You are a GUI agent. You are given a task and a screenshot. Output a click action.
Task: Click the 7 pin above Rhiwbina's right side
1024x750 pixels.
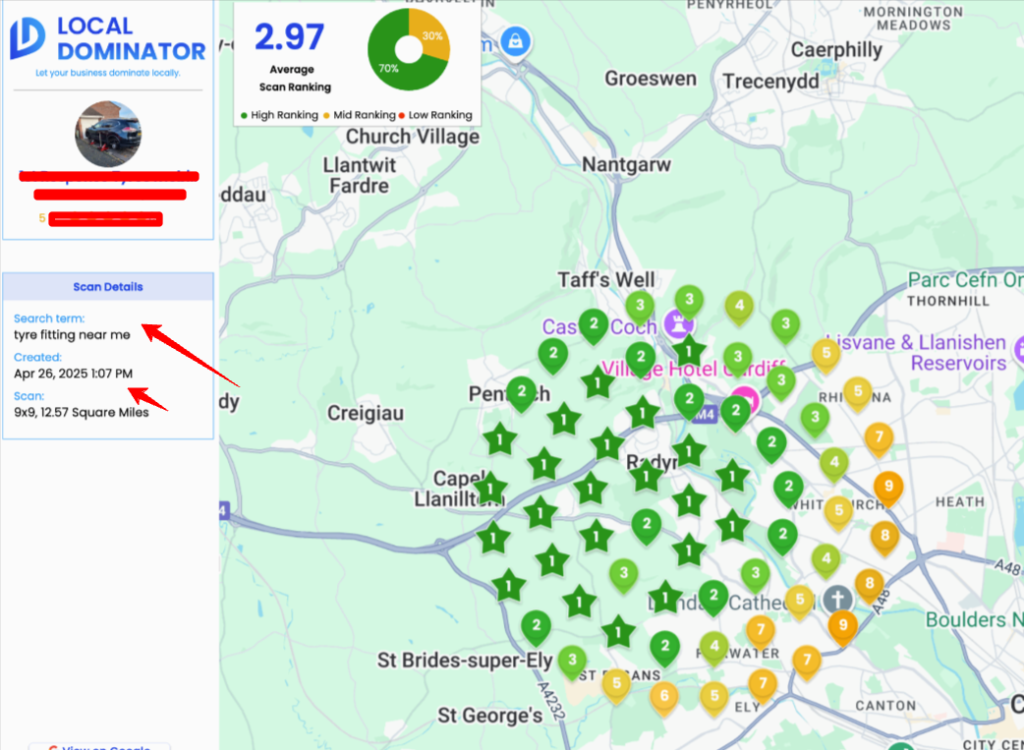point(879,438)
